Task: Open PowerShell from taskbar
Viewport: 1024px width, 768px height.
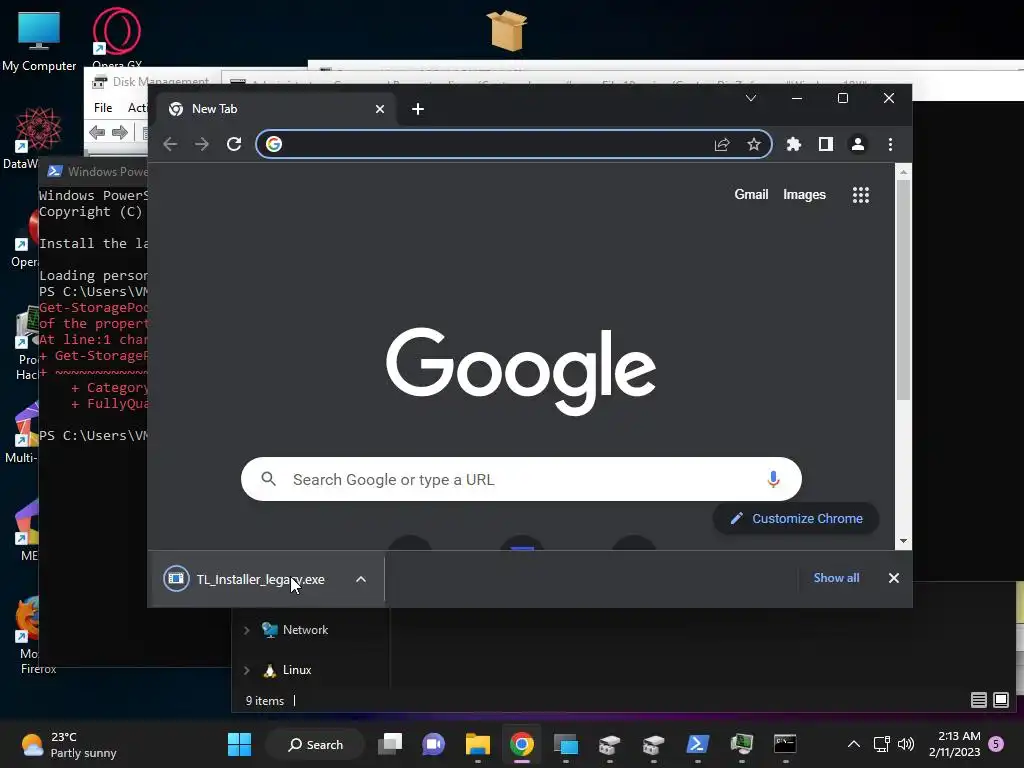Action: pos(697,744)
